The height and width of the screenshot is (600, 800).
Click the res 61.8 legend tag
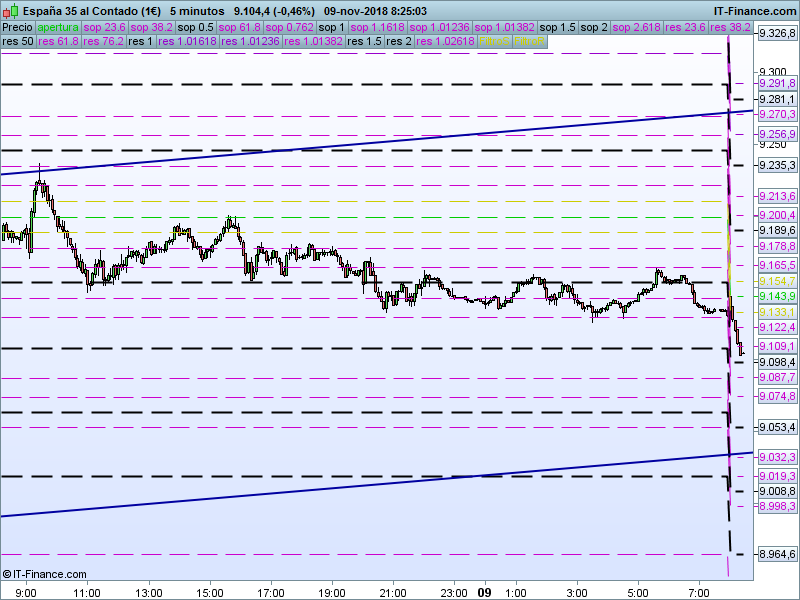[59, 41]
